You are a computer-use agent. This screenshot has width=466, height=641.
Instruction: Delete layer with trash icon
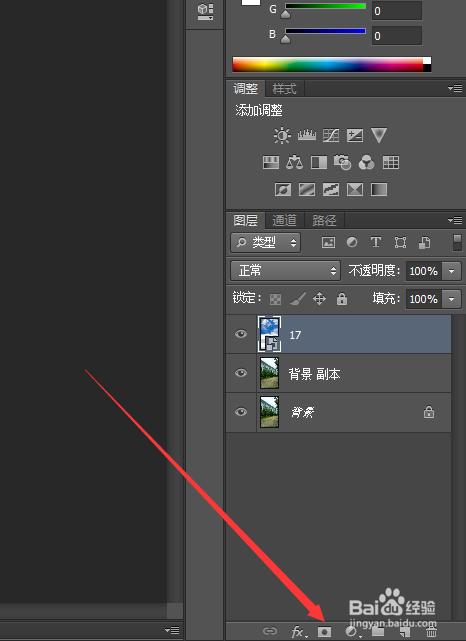(x=431, y=632)
